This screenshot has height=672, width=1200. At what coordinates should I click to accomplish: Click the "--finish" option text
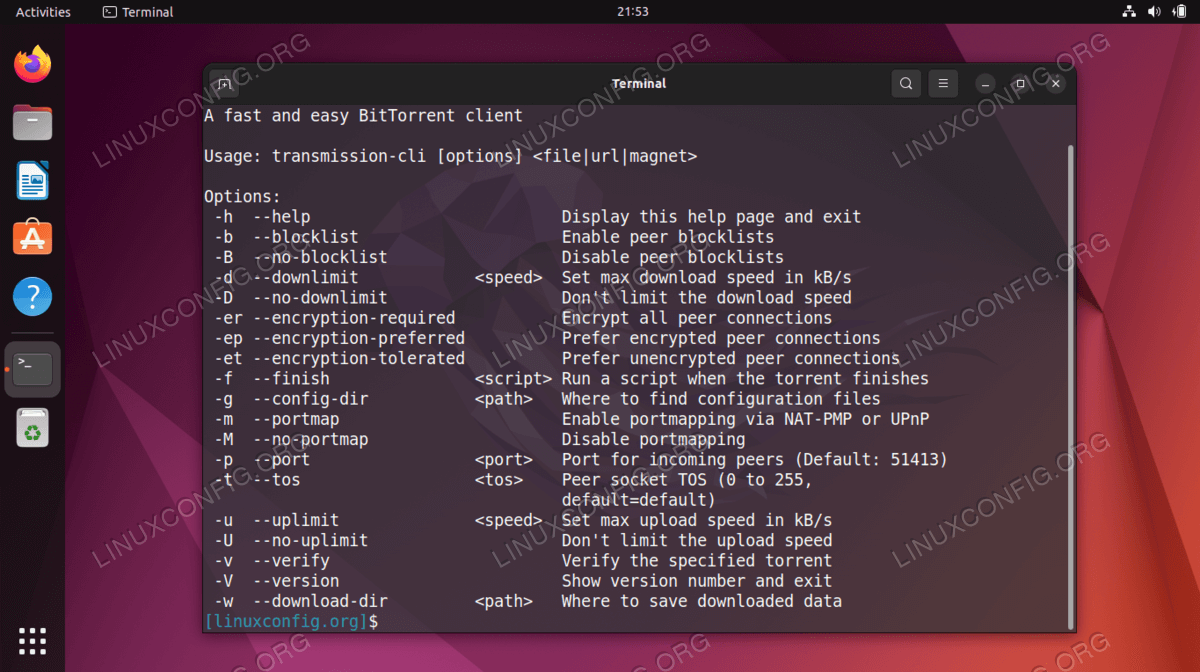(291, 378)
